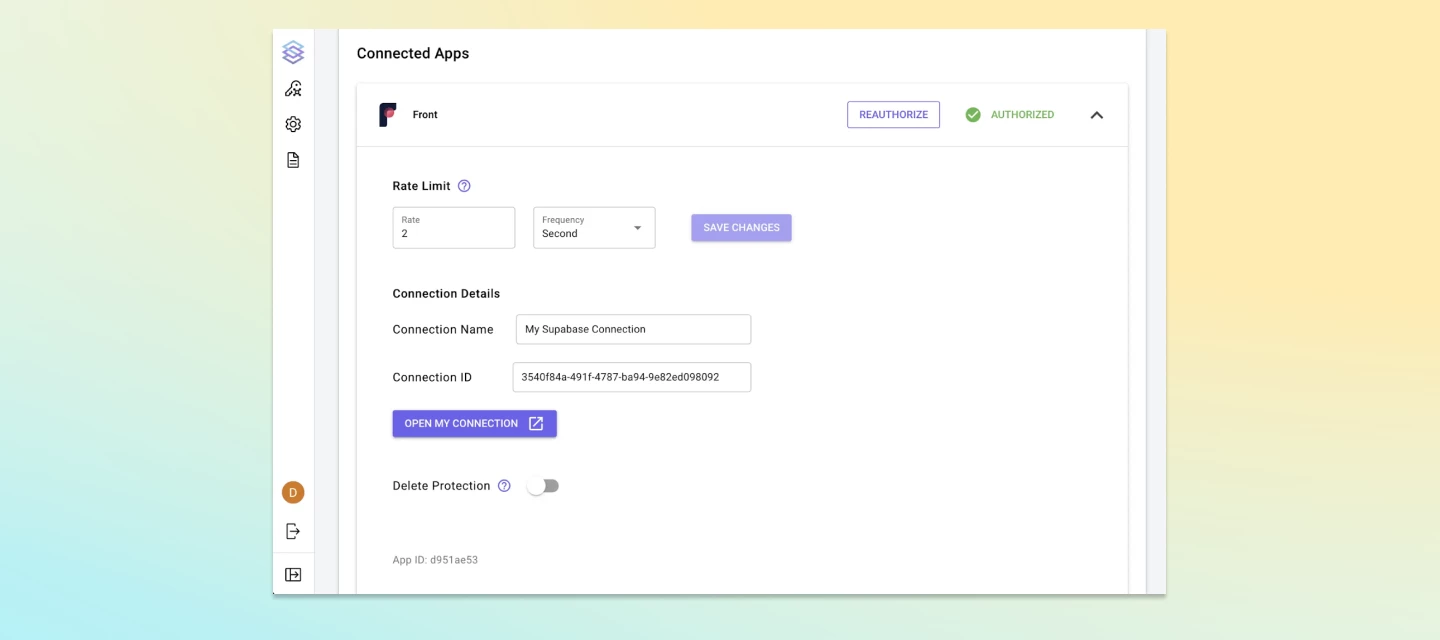The height and width of the screenshot is (640, 1440).
Task: Show Delete Protection help tooltip icon
Action: click(x=504, y=486)
